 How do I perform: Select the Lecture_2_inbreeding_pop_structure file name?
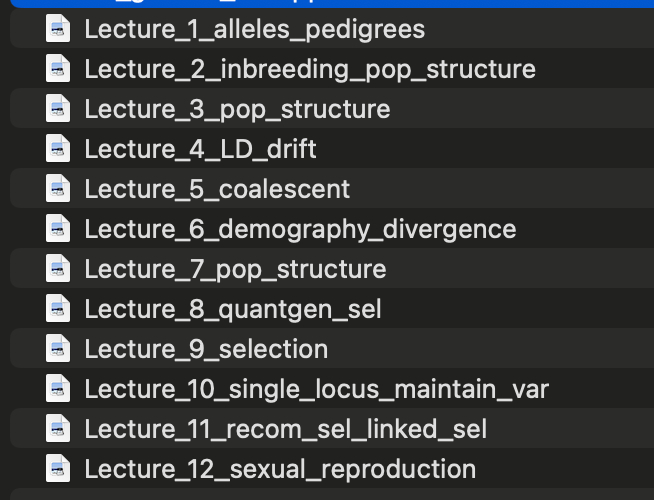[310, 69]
